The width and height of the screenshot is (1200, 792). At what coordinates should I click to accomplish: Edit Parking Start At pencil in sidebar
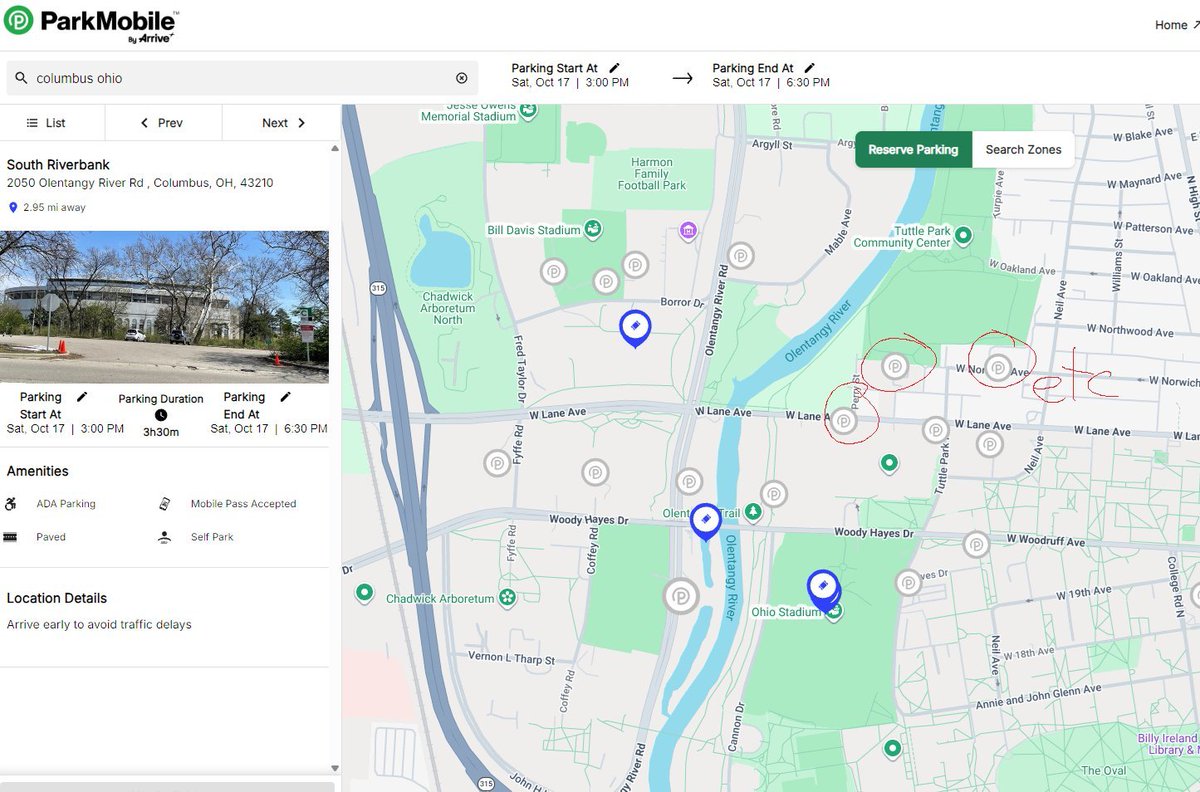pyautogui.click(x=82, y=397)
